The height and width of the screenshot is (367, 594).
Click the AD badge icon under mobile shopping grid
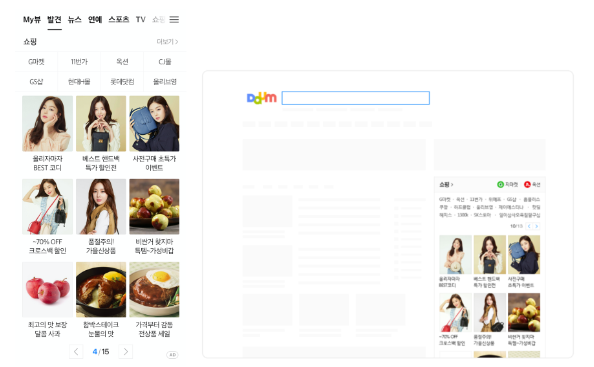click(172, 355)
